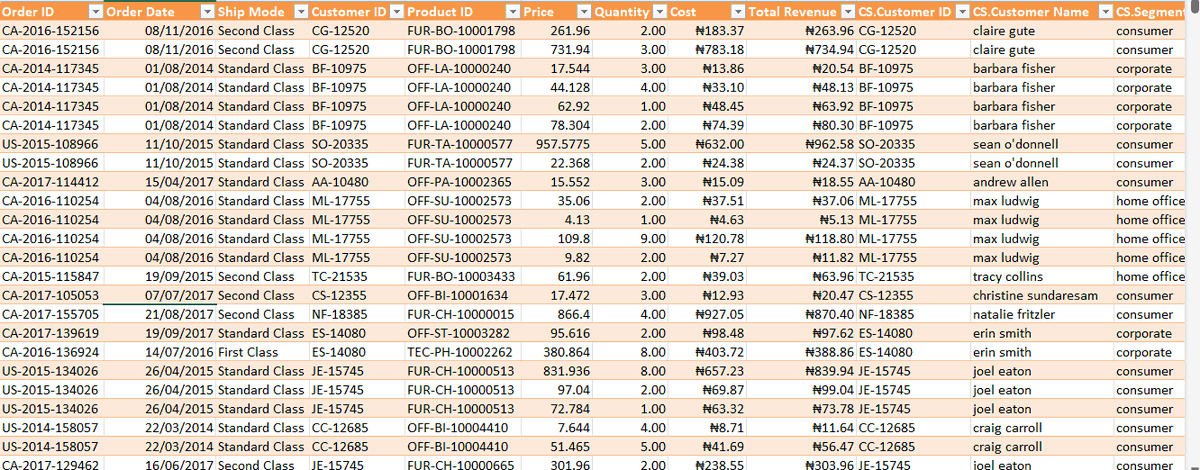Click the order date cell 15/04/2017
Image resolution: width=1200 pixels, height=470 pixels.
pos(159,182)
